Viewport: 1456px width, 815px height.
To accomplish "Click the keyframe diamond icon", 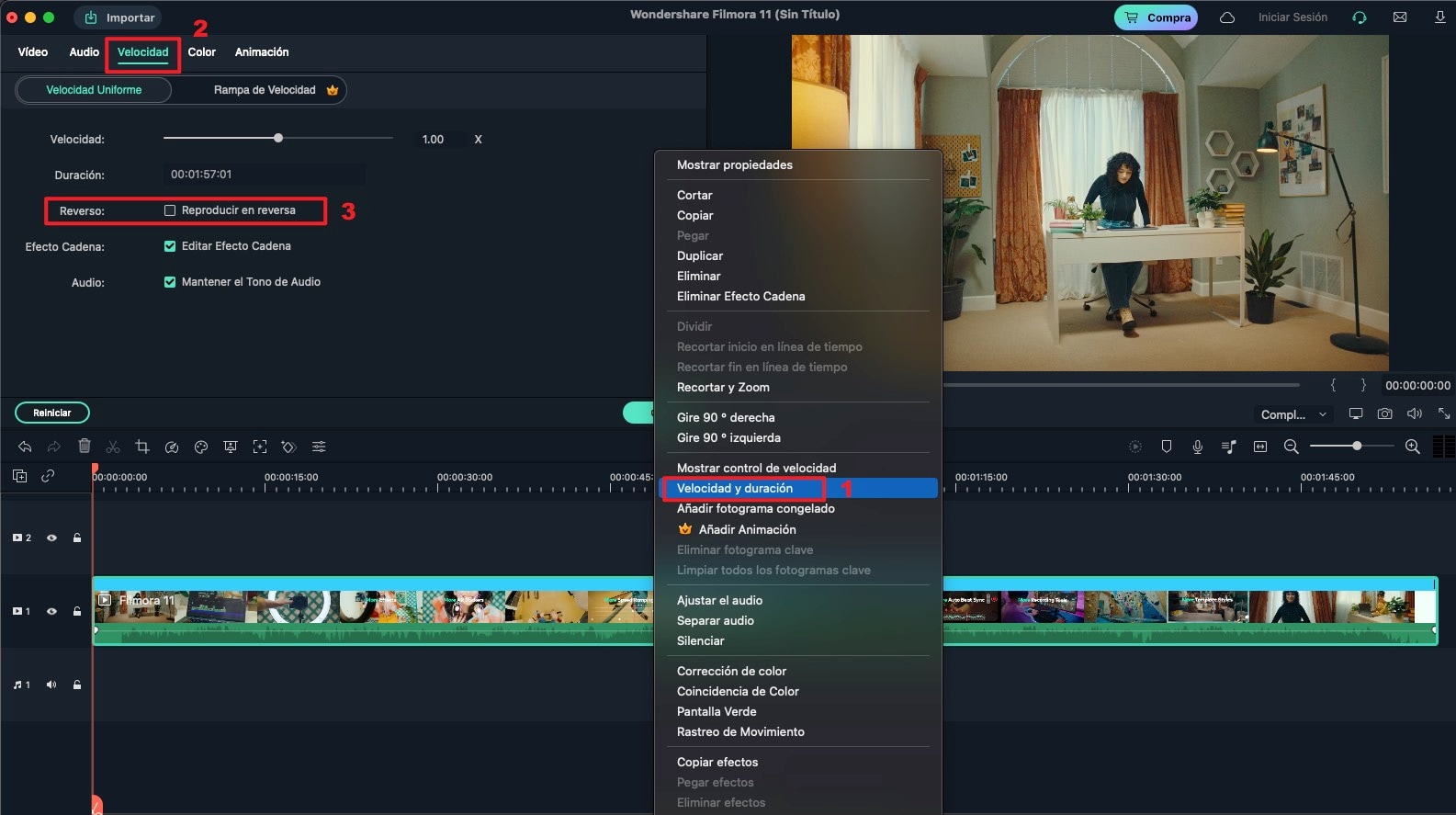I will tap(288, 447).
